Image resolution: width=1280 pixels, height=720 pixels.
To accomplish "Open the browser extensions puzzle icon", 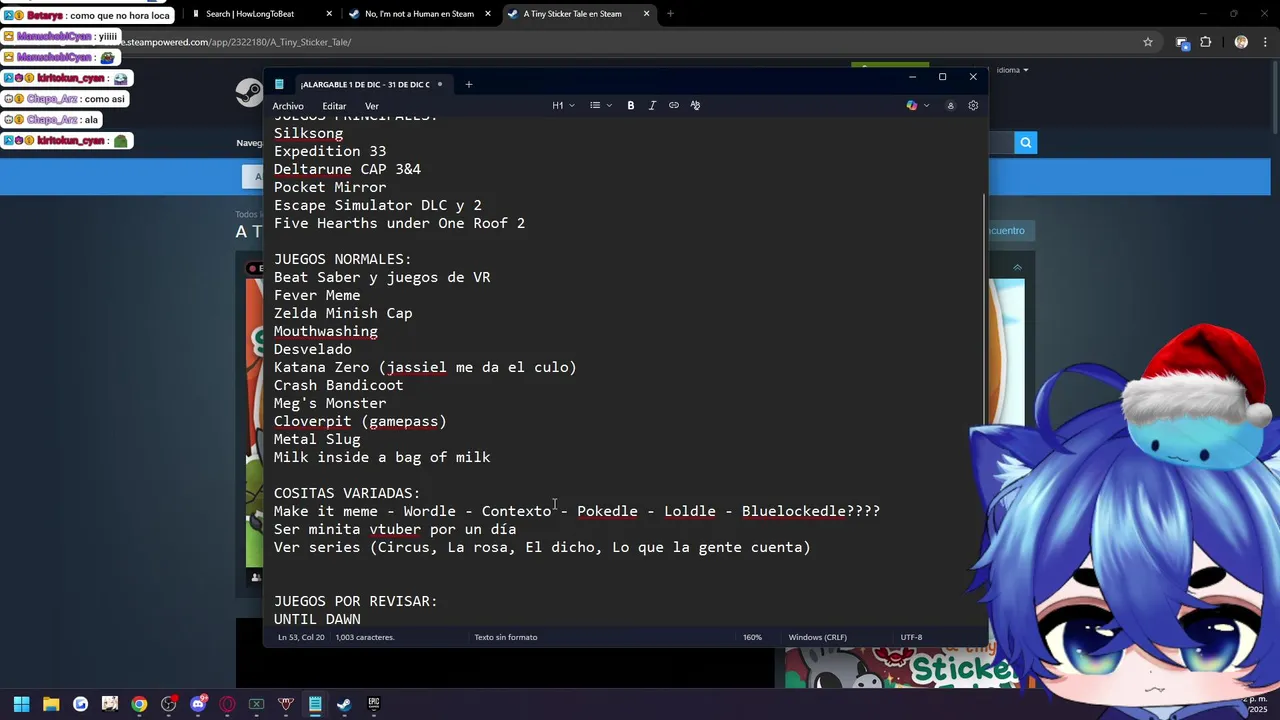I will coord(1205,42).
